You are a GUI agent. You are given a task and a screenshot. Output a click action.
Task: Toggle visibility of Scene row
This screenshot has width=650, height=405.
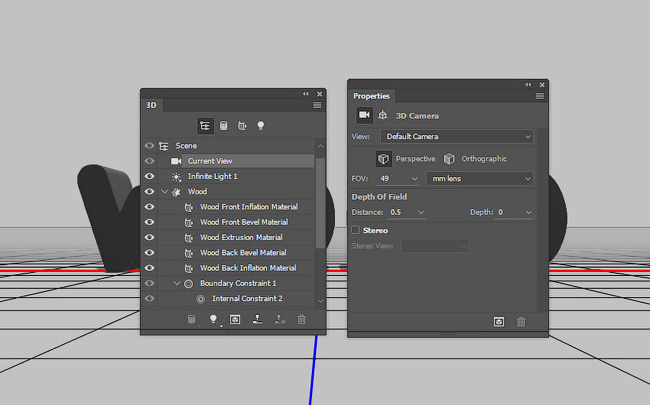[149, 146]
